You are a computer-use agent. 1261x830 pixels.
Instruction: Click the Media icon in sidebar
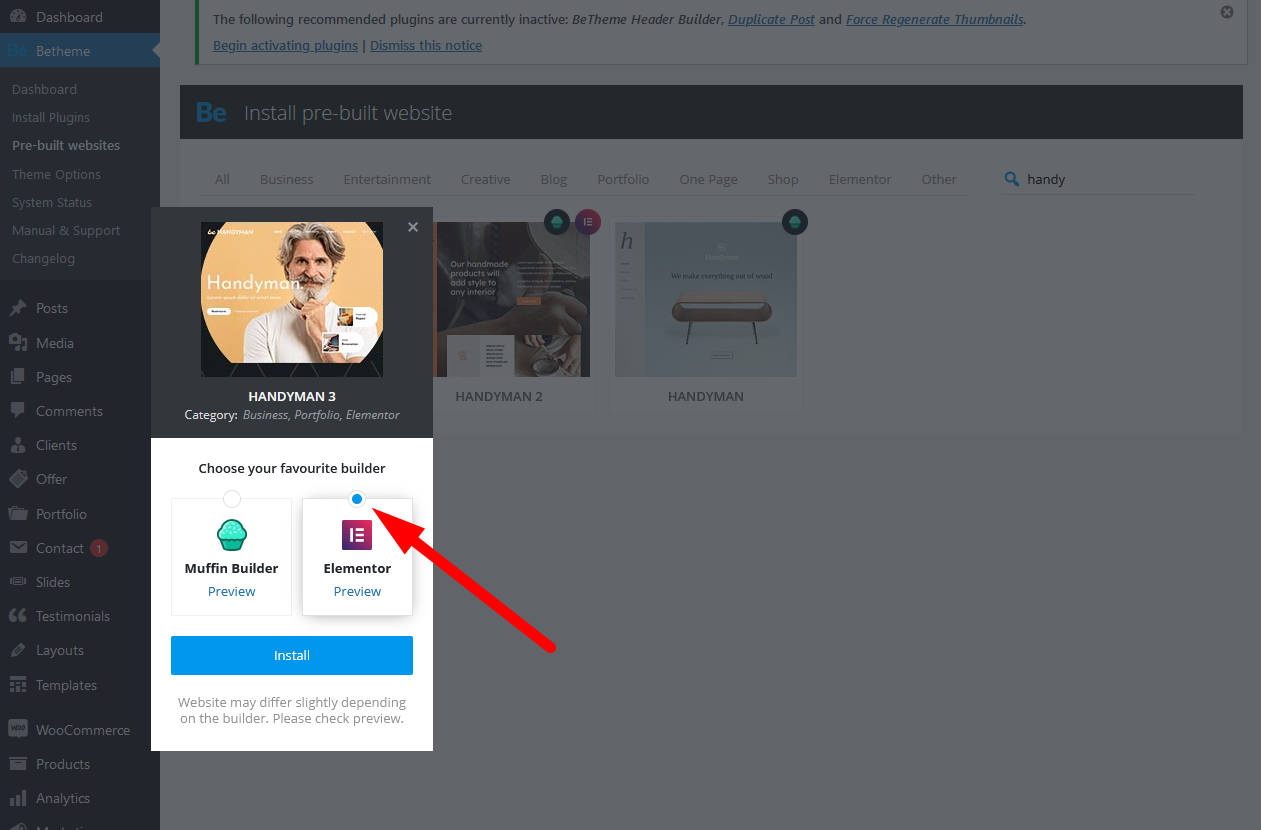(18, 343)
